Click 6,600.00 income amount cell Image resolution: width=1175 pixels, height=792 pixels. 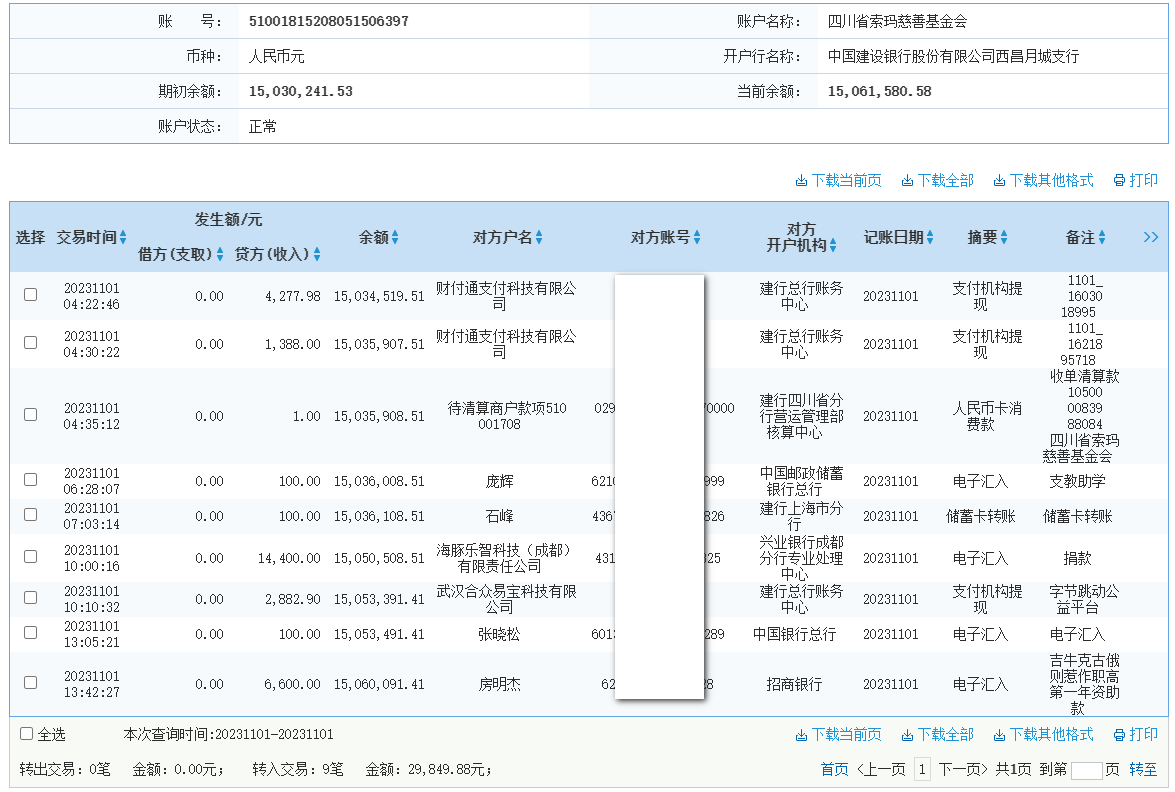coord(292,684)
